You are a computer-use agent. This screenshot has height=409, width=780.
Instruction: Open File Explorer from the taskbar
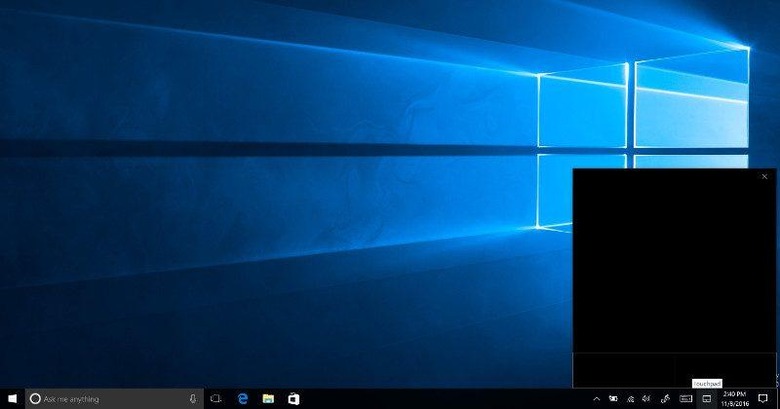pos(268,399)
